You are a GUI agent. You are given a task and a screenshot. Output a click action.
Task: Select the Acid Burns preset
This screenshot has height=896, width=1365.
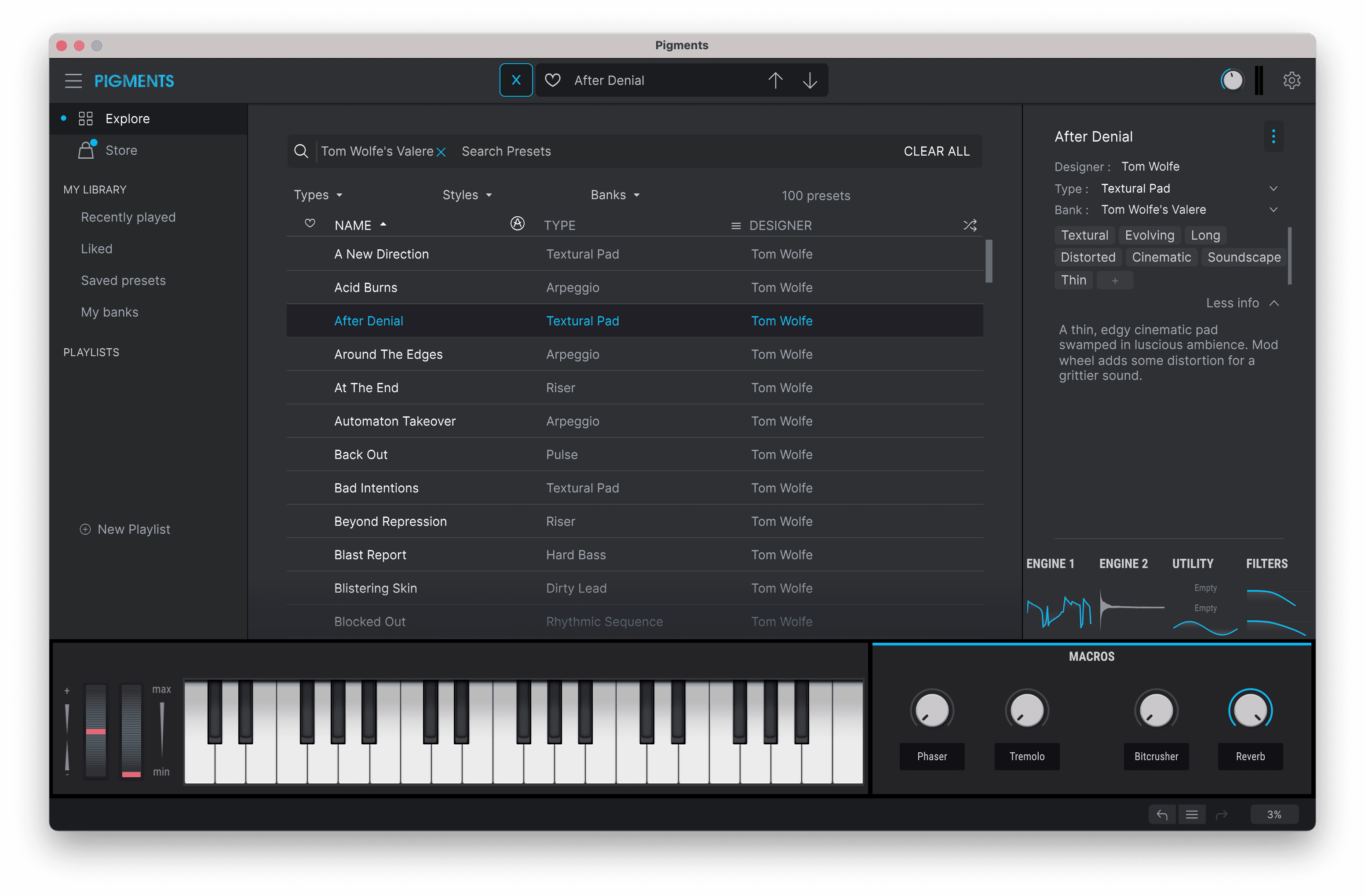[635, 287]
